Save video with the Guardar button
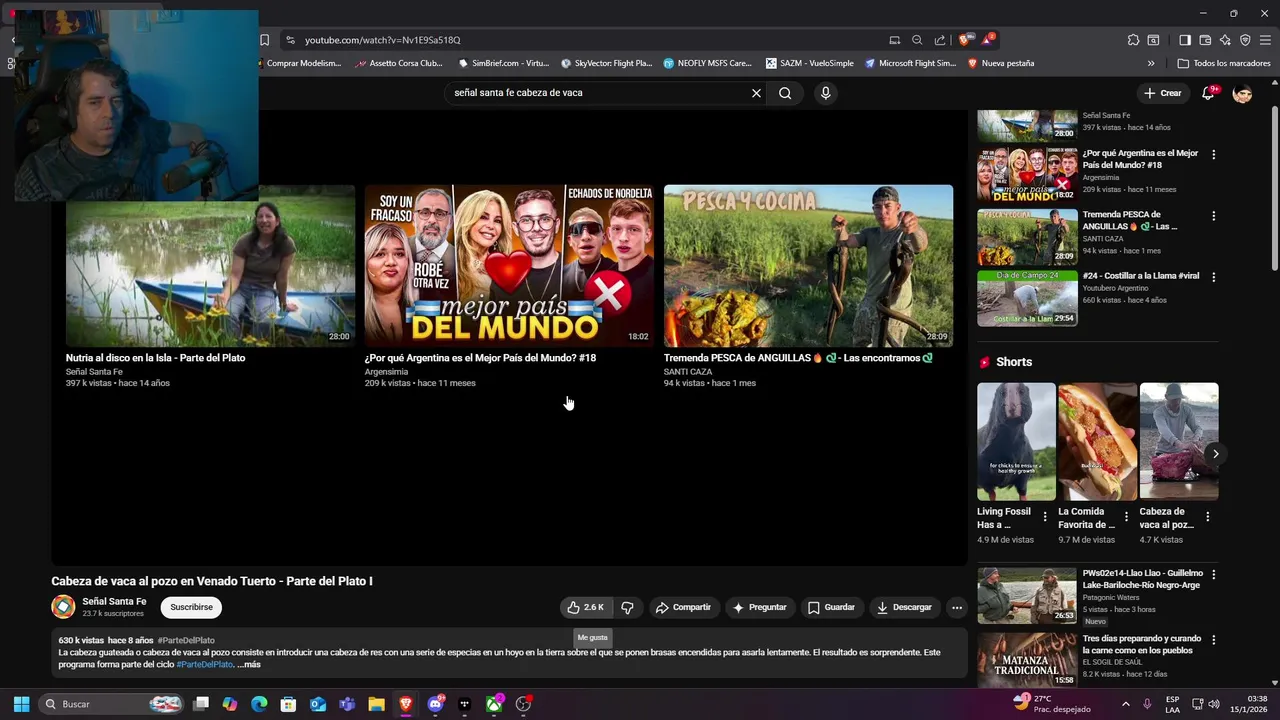Viewport: 1280px width, 720px height. click(x=831, y=607)
